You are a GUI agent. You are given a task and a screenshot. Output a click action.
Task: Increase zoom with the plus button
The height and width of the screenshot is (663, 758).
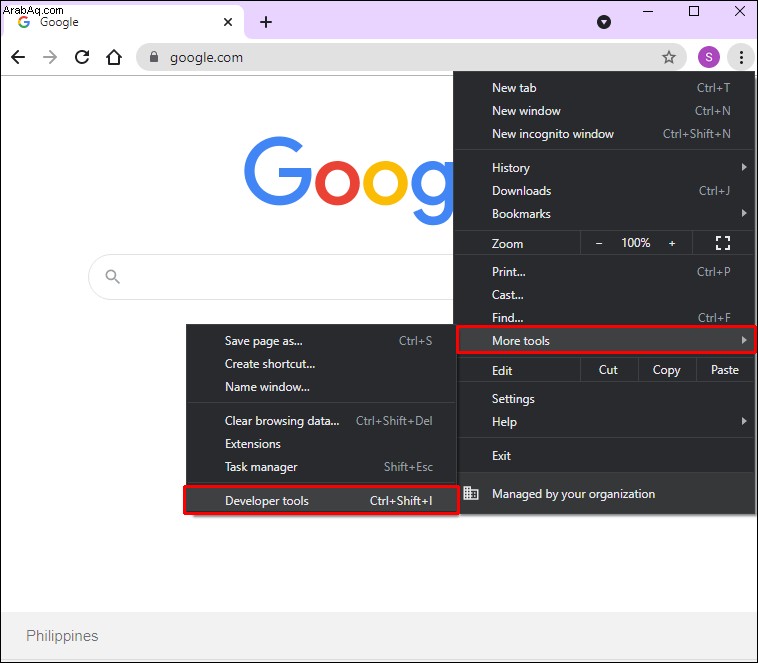point(672,243)
